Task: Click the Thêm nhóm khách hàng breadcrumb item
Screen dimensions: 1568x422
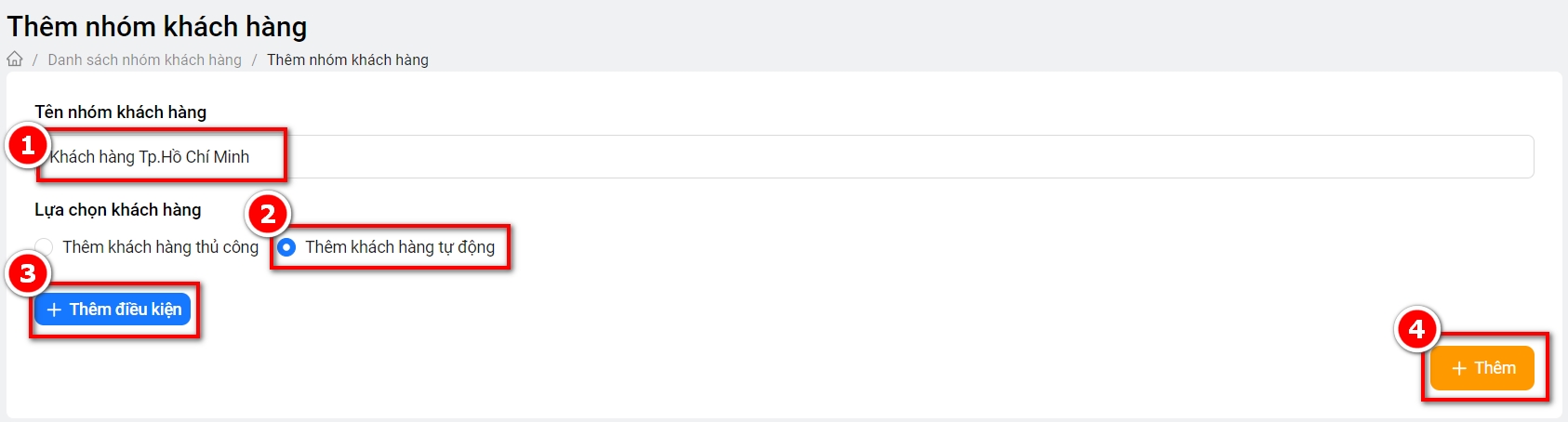Action: (x=348, y=59)
